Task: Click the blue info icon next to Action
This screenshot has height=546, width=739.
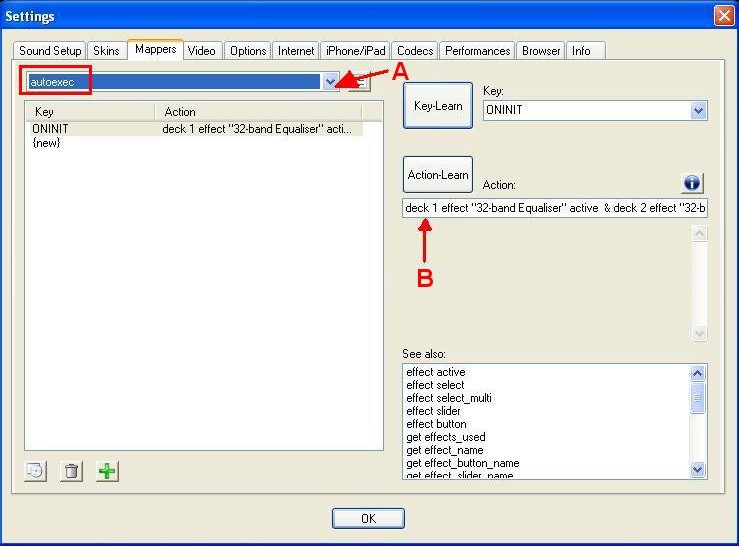Action: (x=692, y=183)
